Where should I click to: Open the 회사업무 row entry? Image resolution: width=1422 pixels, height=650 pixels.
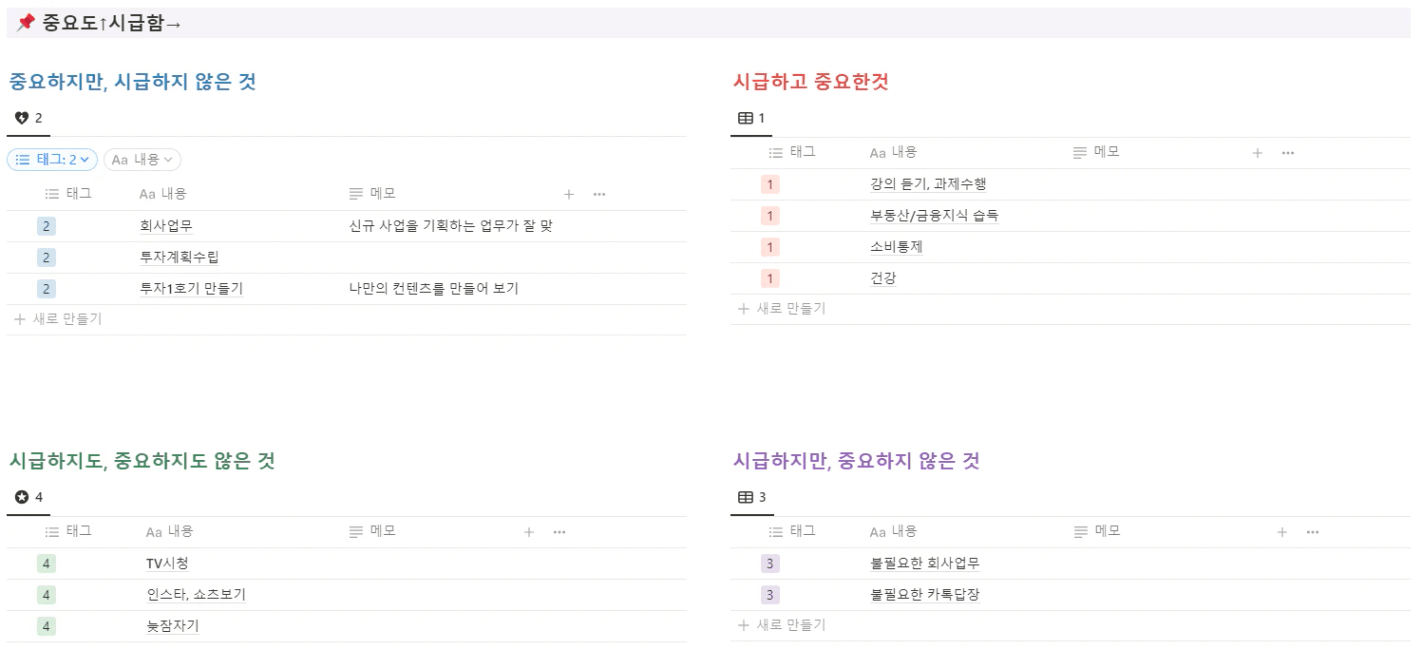click(x=166, y=226)
